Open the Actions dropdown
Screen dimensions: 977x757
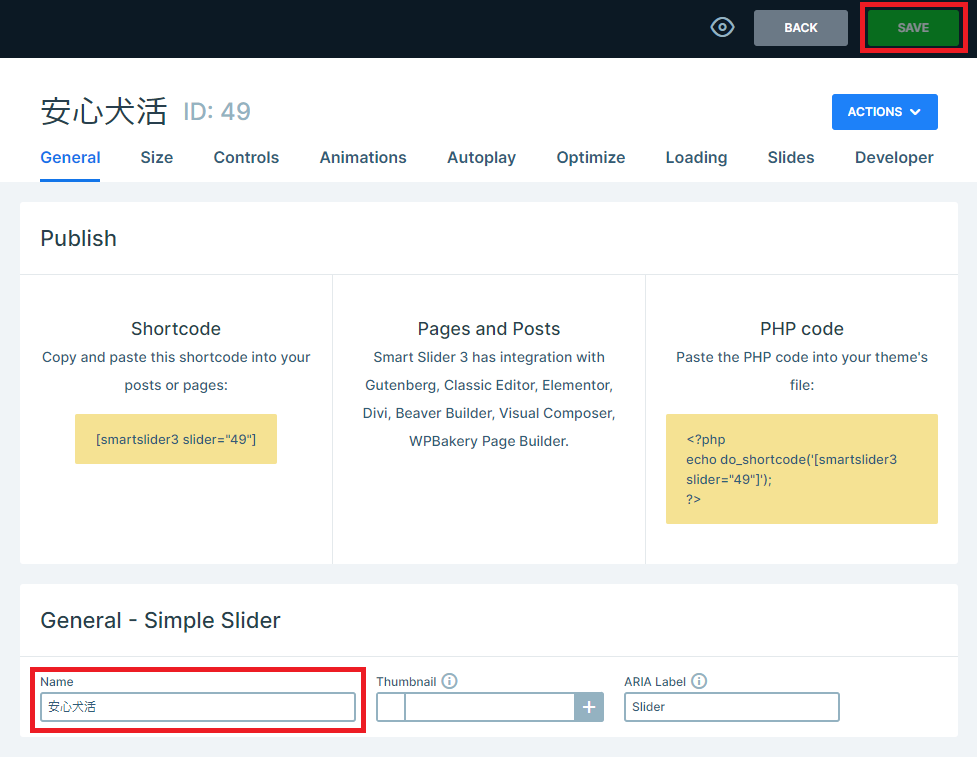(884, 112)
